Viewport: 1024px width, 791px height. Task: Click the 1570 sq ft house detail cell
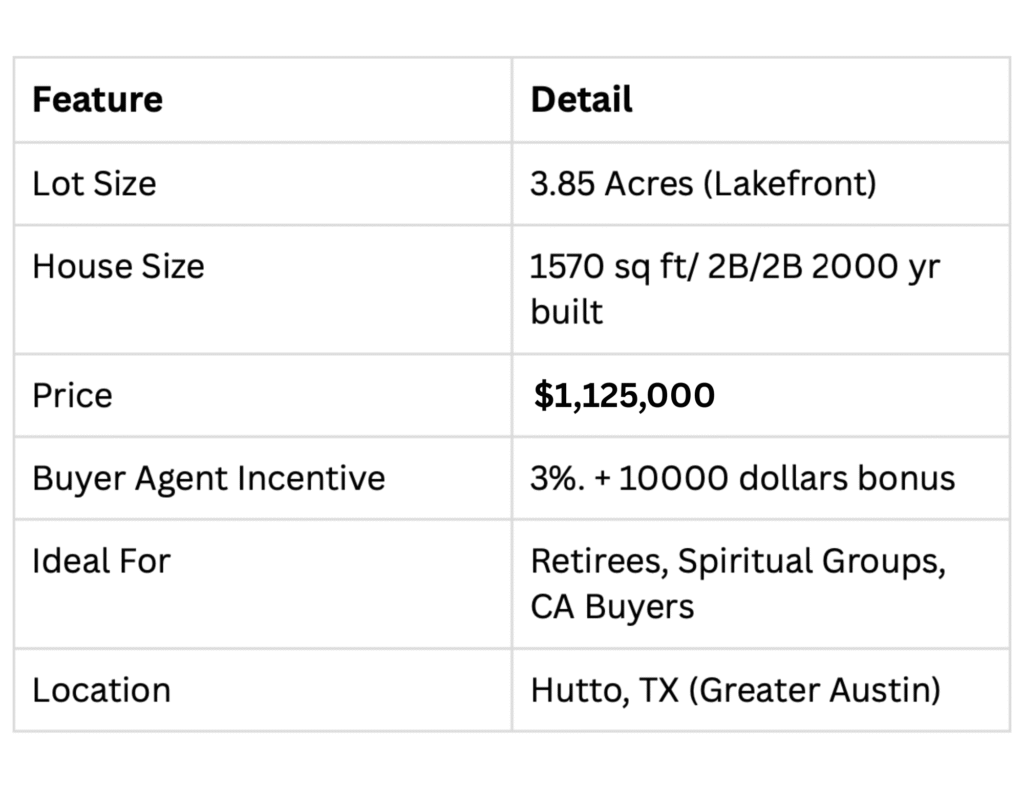[x=761, y=289]
